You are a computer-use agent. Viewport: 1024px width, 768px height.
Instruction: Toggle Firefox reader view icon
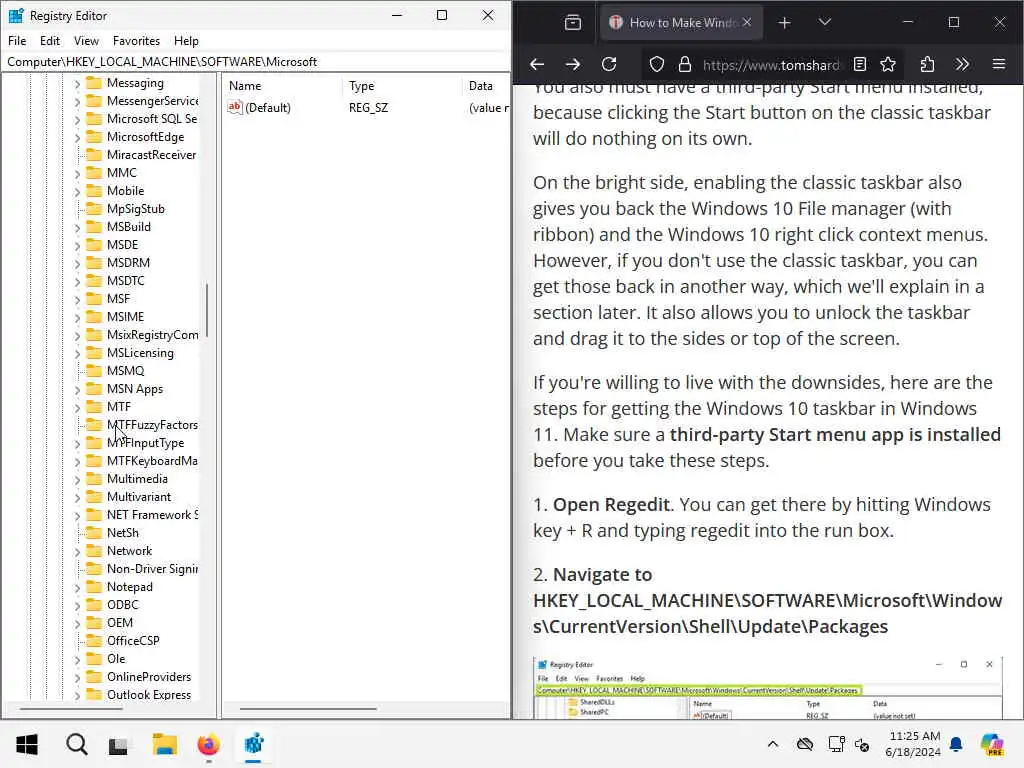pos(860,64)
